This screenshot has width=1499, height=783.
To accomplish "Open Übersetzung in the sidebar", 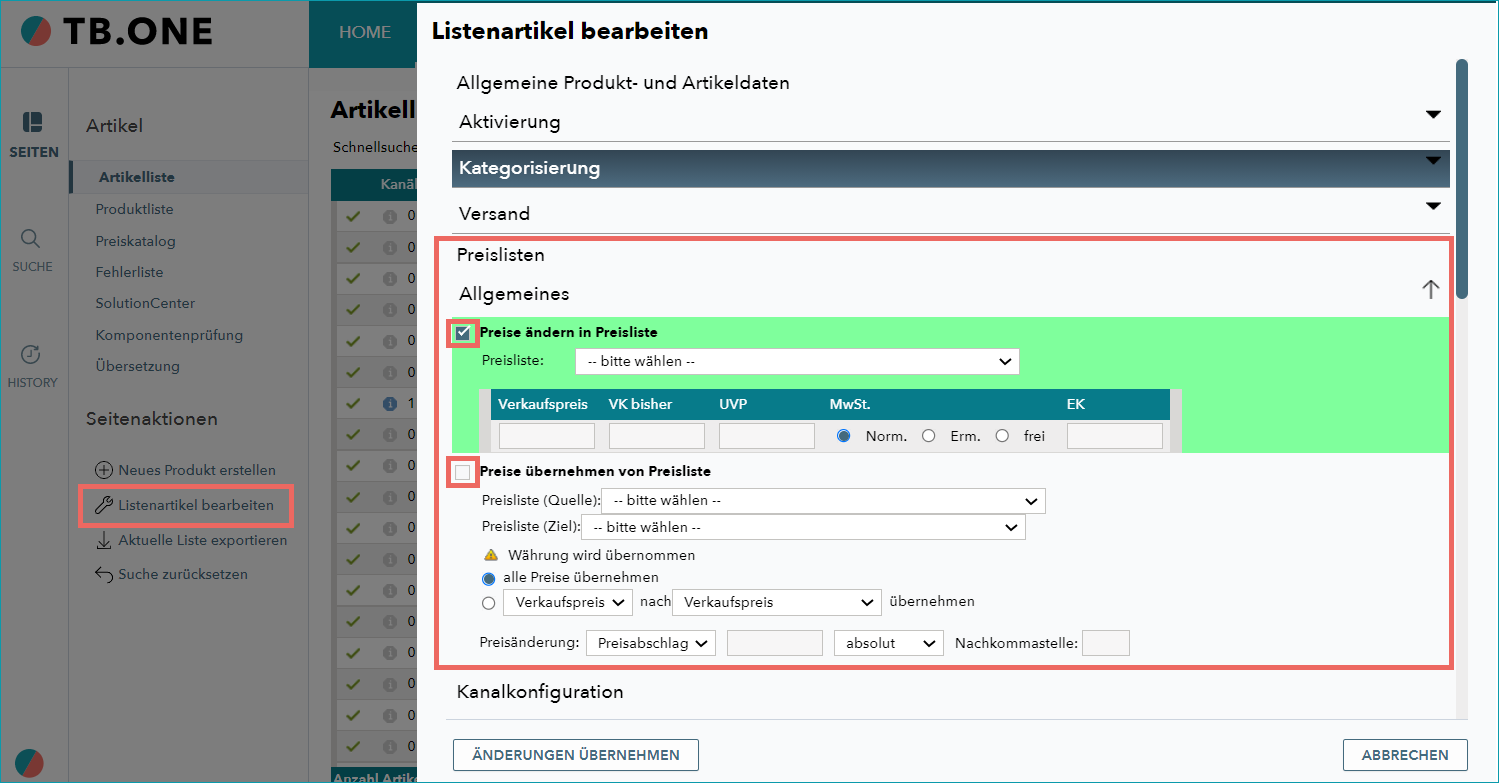I will click(138, 366).
